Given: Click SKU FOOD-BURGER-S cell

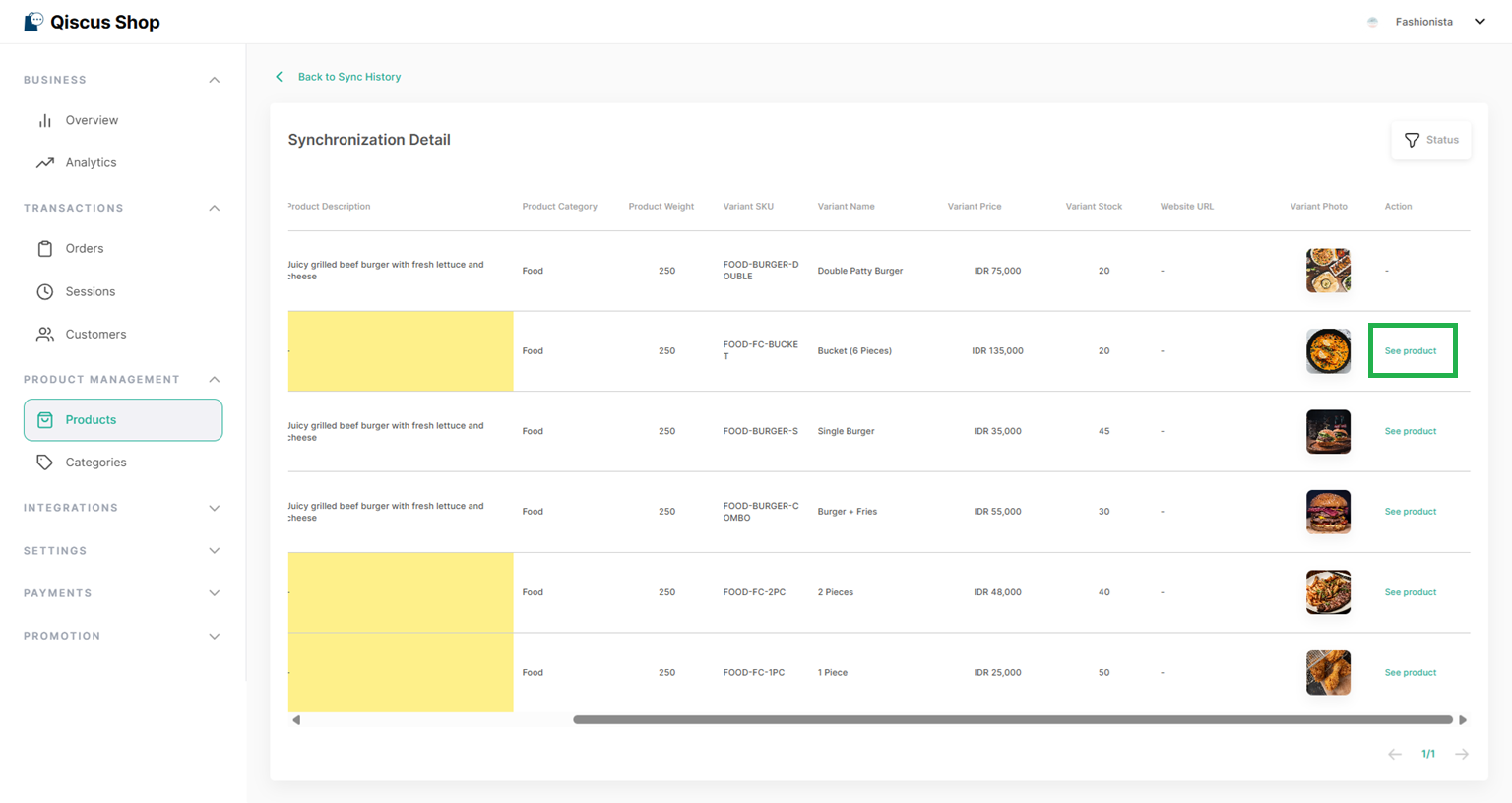Looking at the screenshot, I should 761,431.
